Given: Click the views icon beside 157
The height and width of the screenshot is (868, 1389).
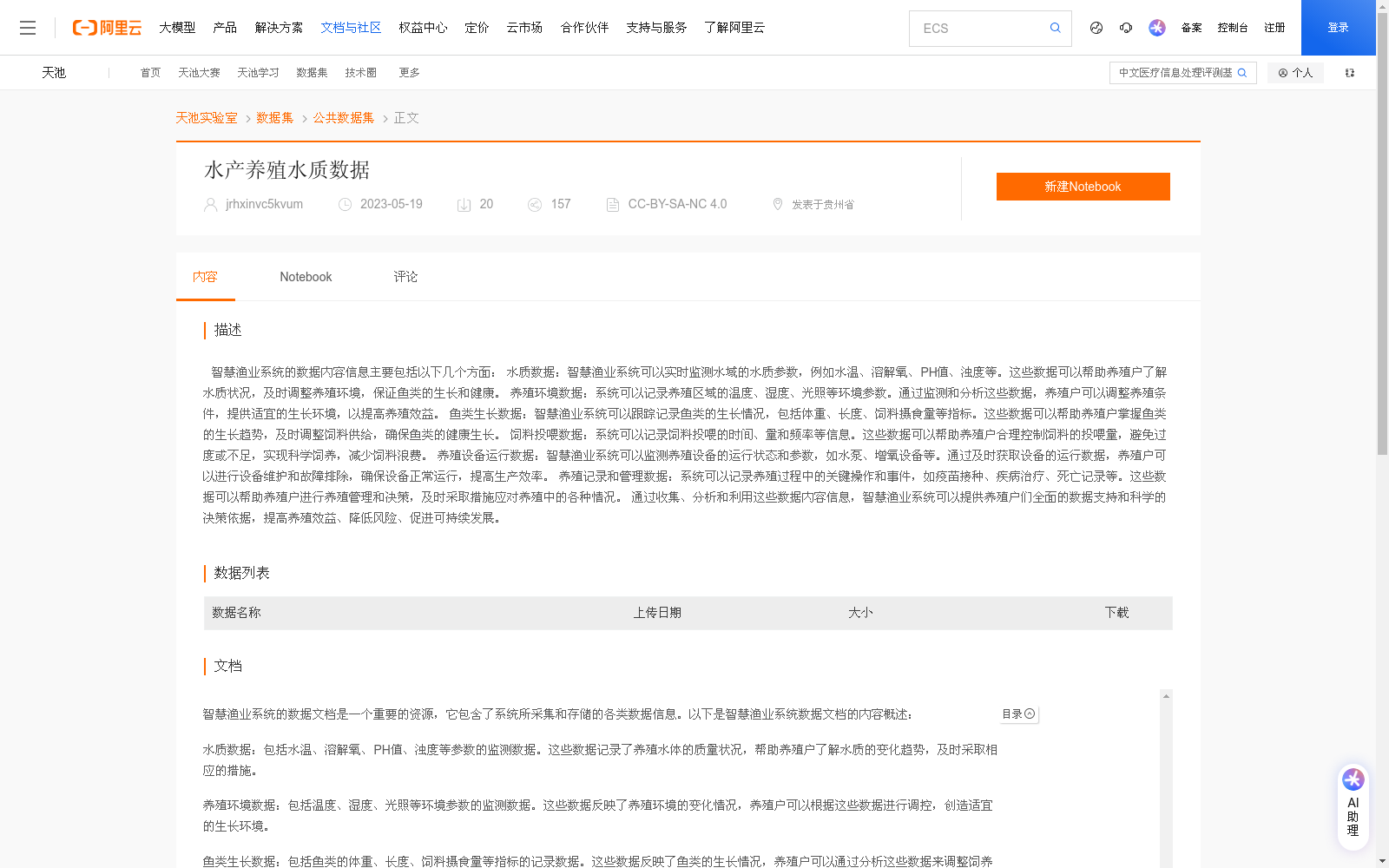Looking at the screenshot, I should coord(535,205).
